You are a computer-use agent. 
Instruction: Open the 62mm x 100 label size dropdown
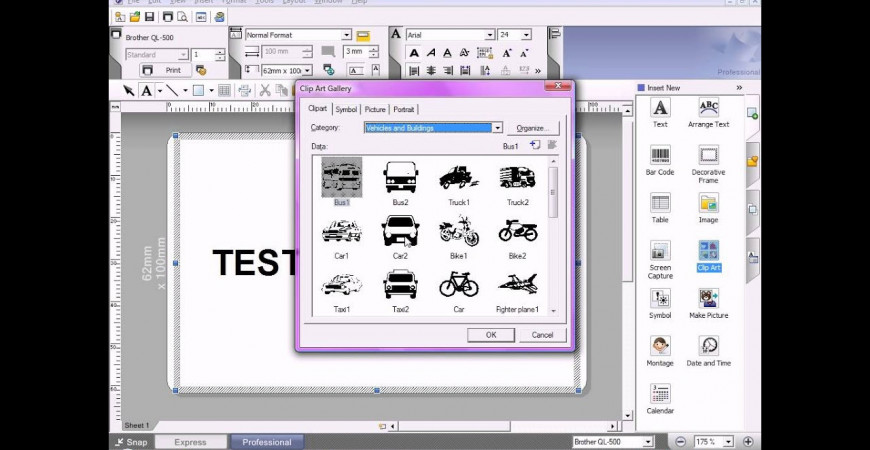(x=307, y=70)
